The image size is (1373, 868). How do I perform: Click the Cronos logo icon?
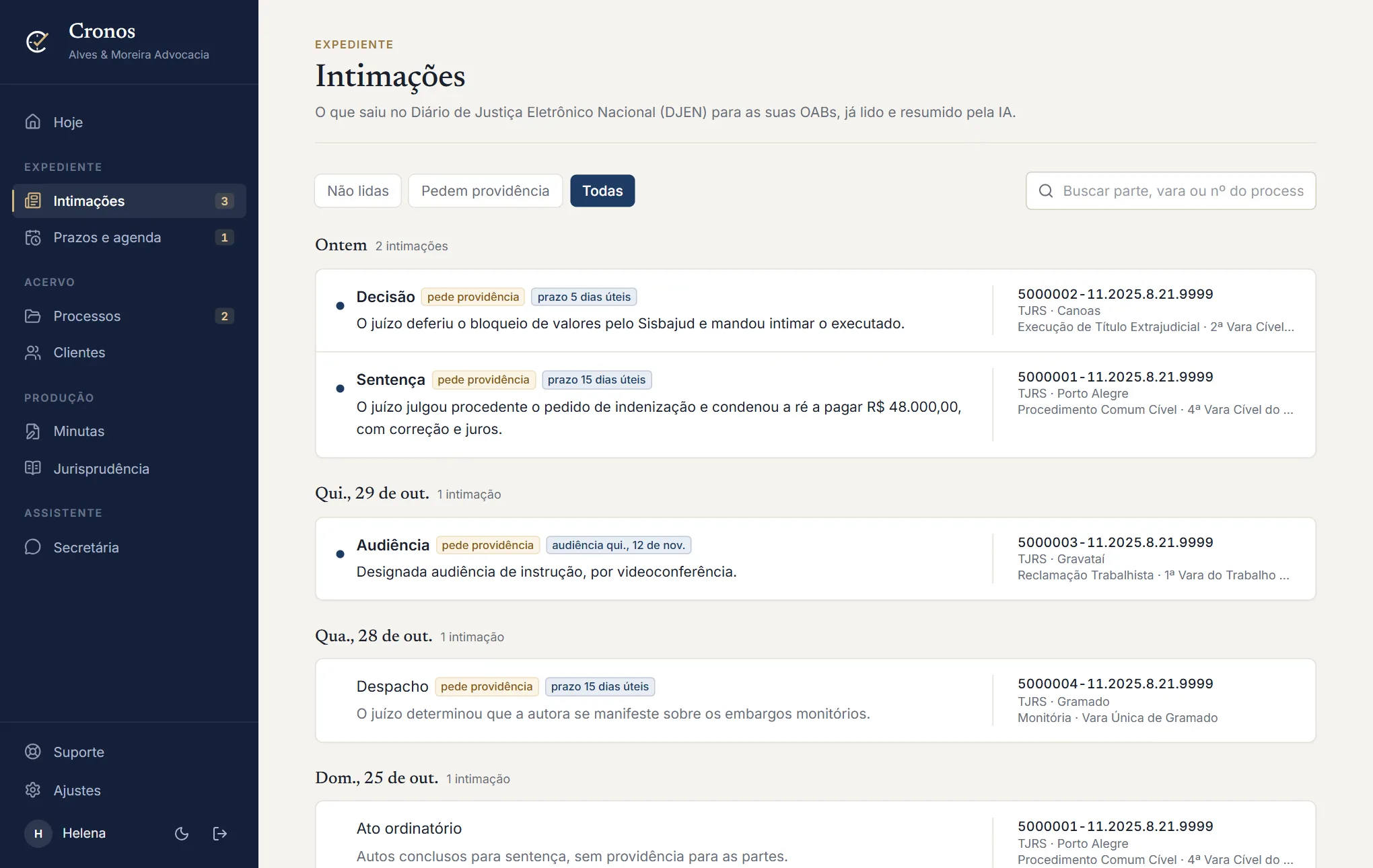(37, 42)
